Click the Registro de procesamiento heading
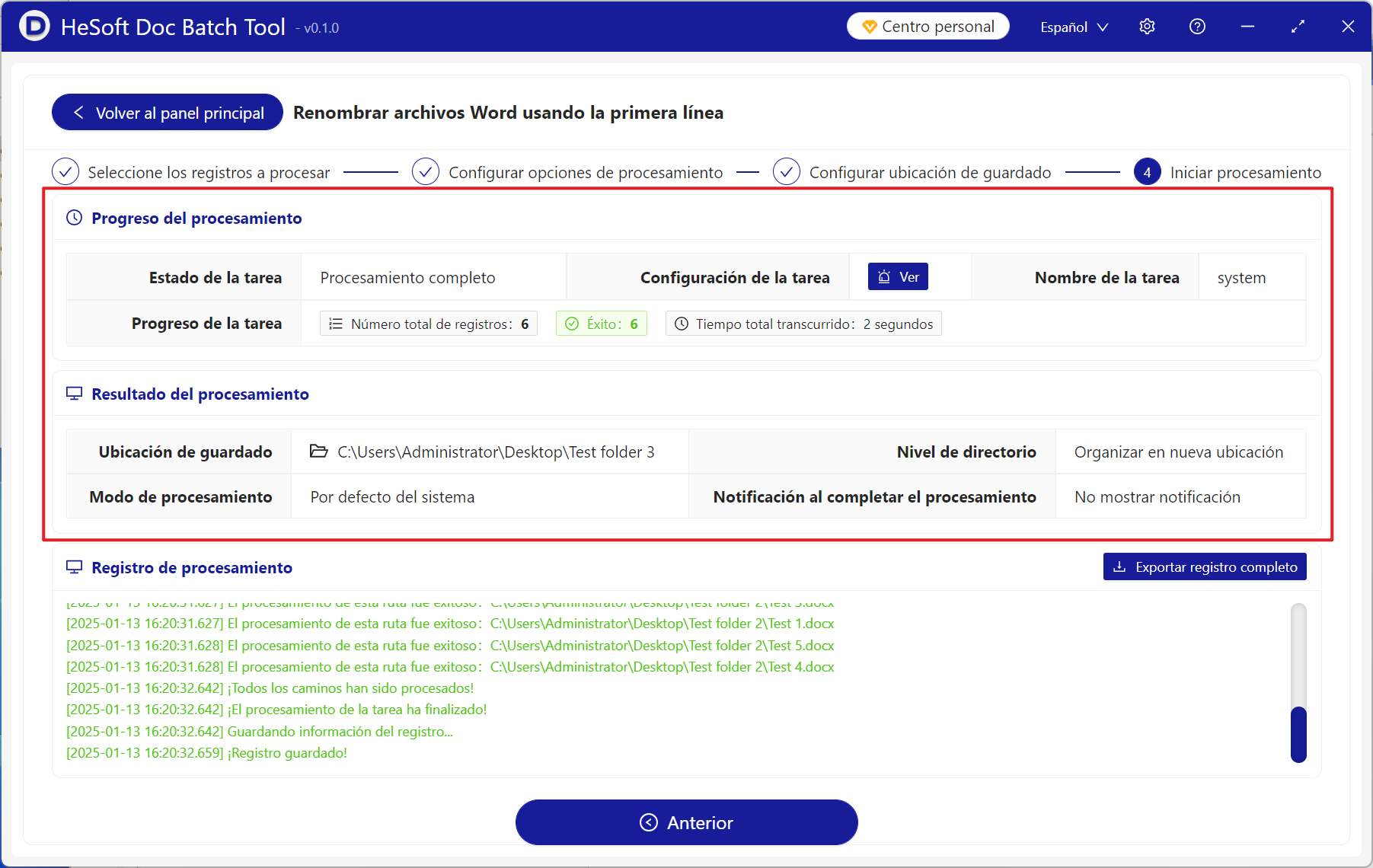The height and width of the screenshot is (868, 1373). tap(192, 568)
